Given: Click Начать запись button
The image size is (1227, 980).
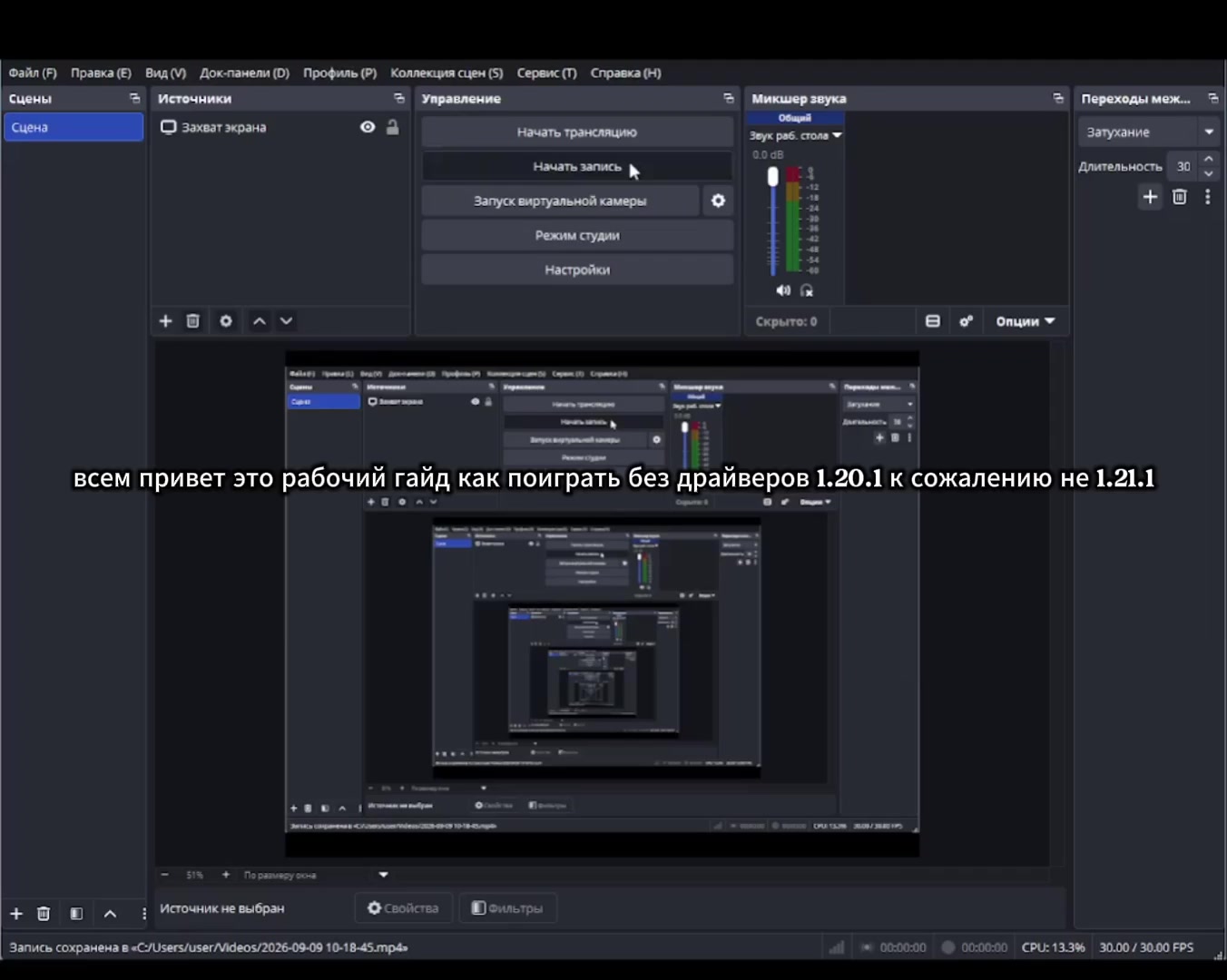Looking at the screenshot, I should [x=577, y=166].
